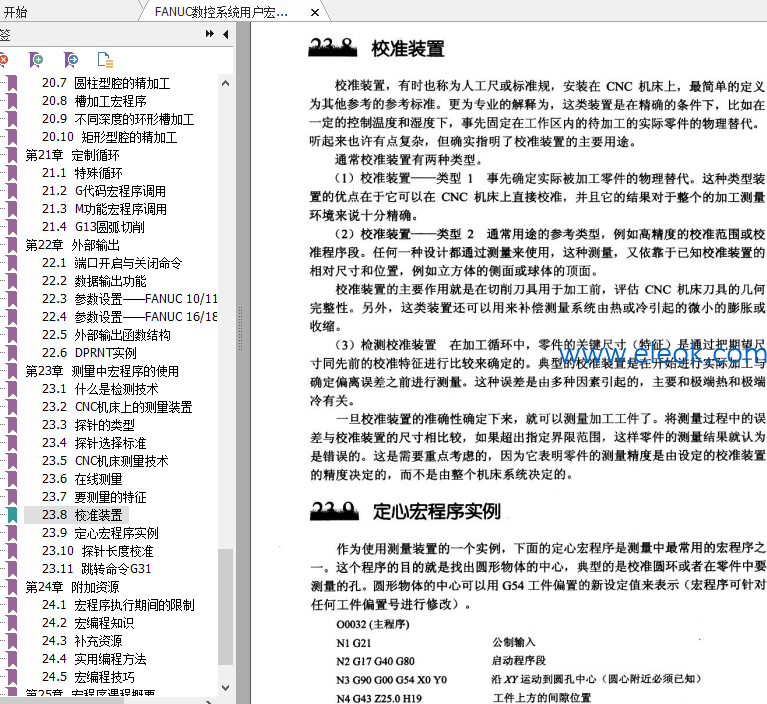Collapse the bookmarks panel with the left arrow
The width and height of the screenshot is (767, 704).
point(226,34)
